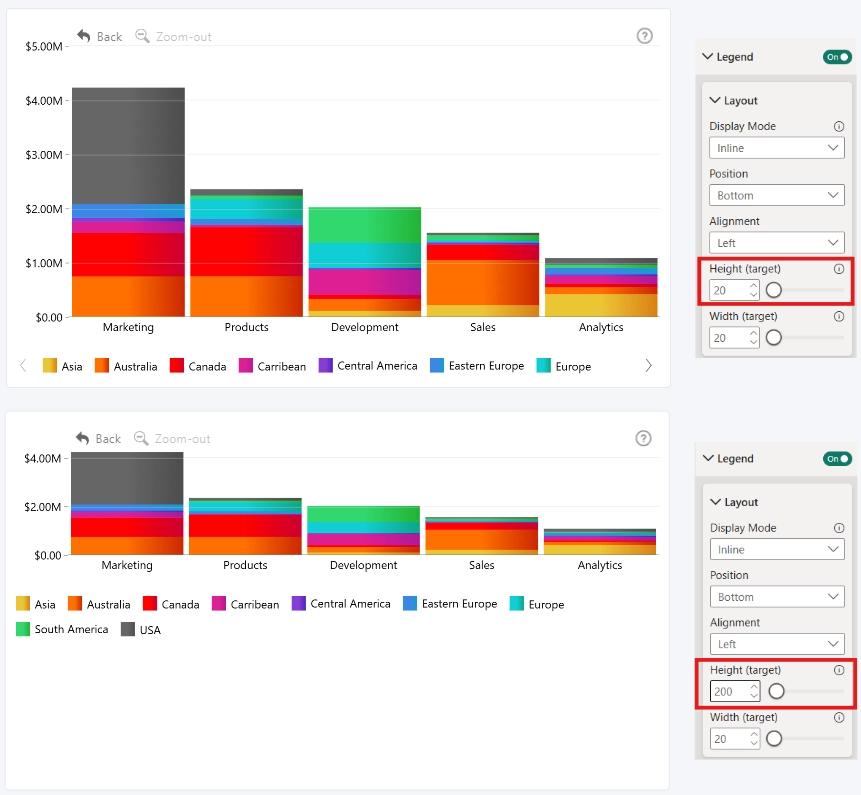Screen dimensions: 861x795
Task: Click the Width (target) field in the lower panel
Action: (x=735, y=738)
